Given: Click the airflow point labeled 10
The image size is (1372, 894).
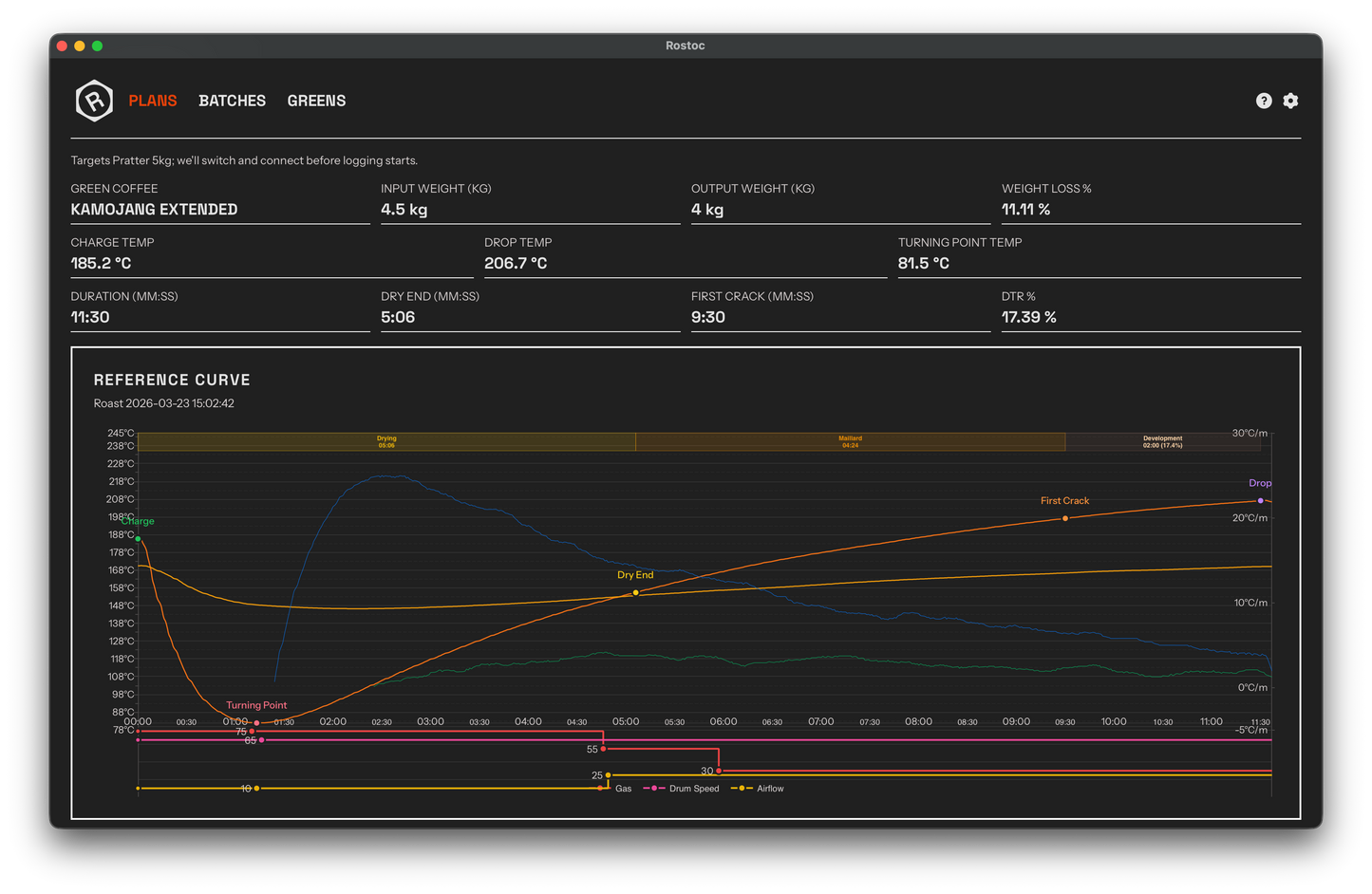Looking at the screenshot, I should click(256, 789).
